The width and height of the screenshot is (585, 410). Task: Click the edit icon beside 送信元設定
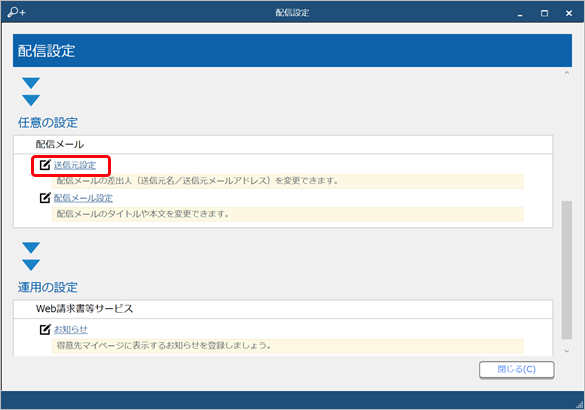[x=45, y=165]
